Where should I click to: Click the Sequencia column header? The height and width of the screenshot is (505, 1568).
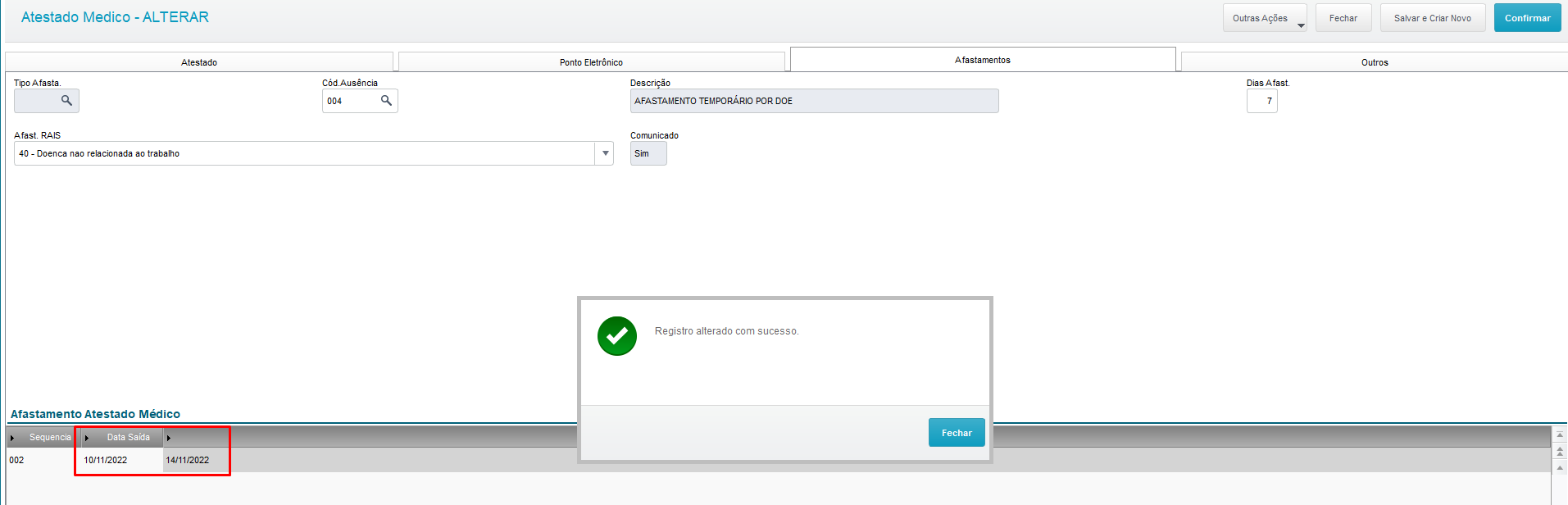(x=43, y=437)
